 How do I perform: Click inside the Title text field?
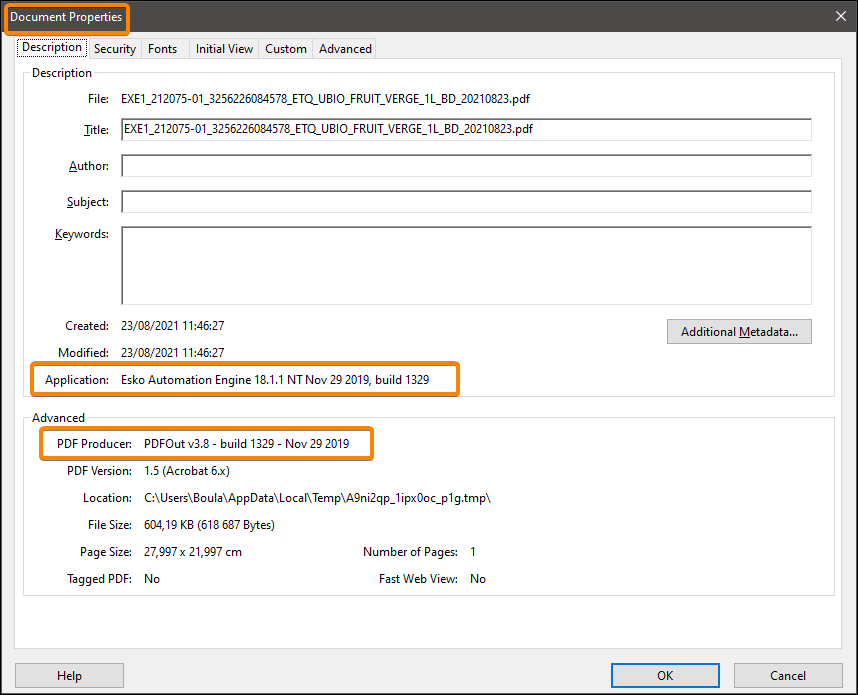coord(465,129)
